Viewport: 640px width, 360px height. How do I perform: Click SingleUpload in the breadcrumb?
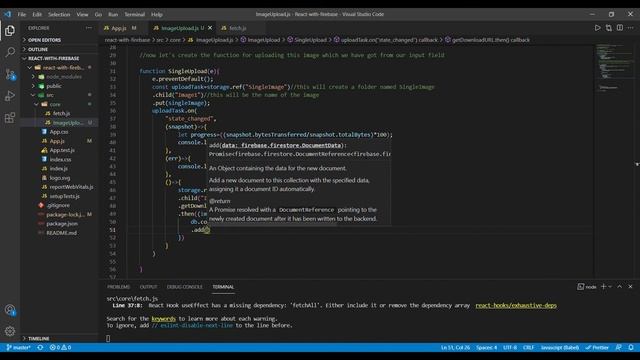click(x=310, y=40)
